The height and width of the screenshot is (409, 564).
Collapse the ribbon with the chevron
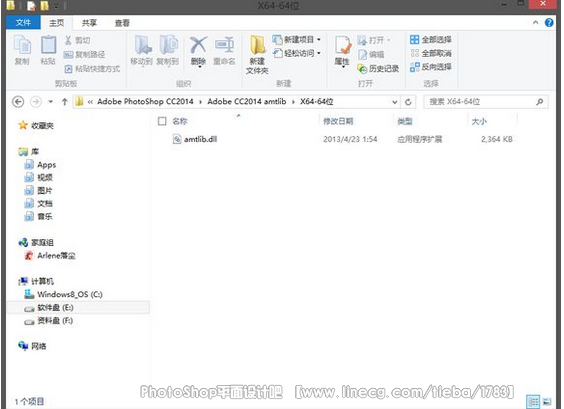click(x=536, y=22)
